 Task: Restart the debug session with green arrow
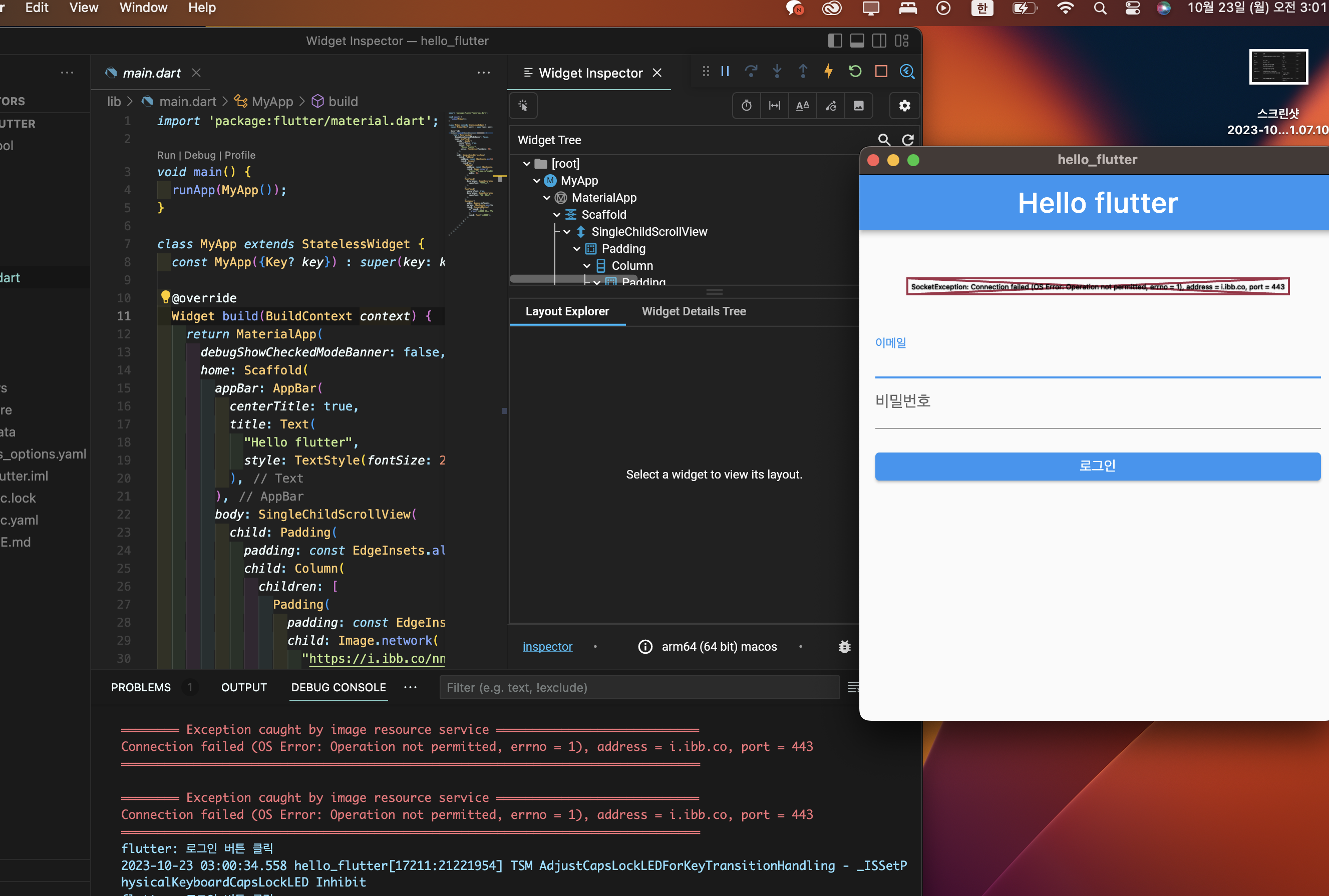(855, 72)
